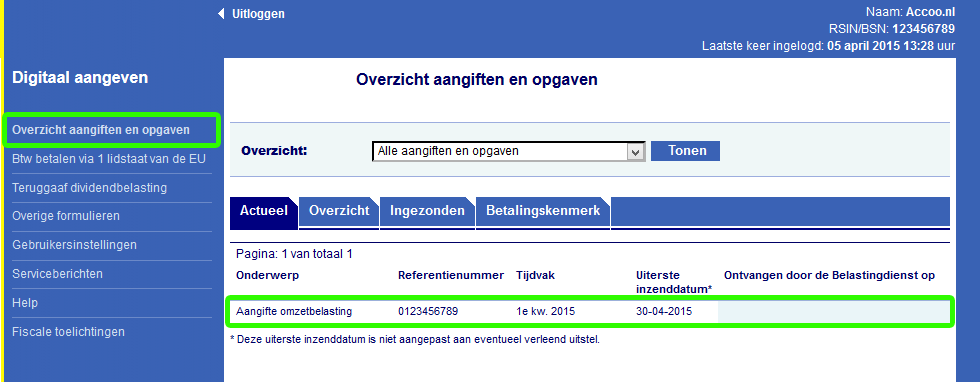
Task: Select Teruggaaf dividendbelasting menu item
Action: [x=89, y=188]
